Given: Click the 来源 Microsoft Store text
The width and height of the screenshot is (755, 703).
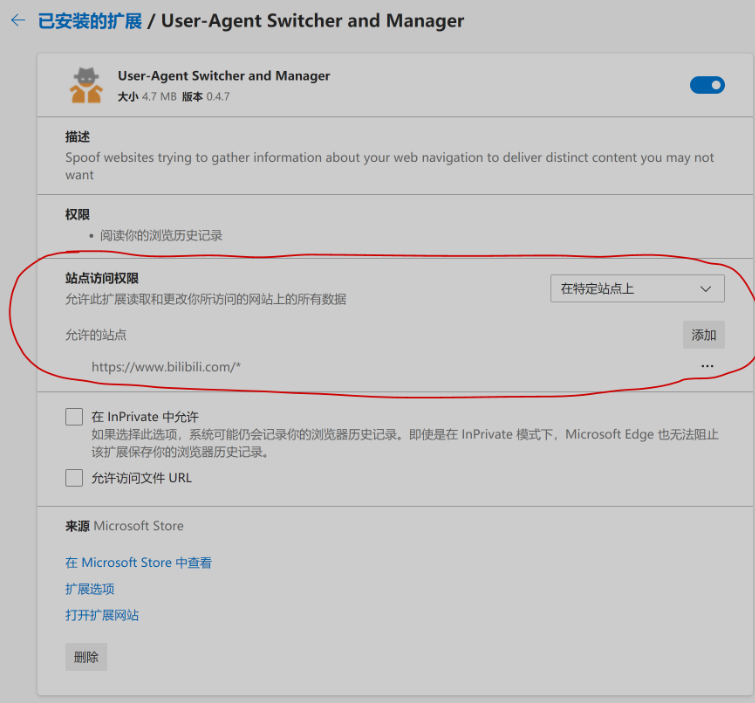Looking at the screenshot, I should click(124, 526).
